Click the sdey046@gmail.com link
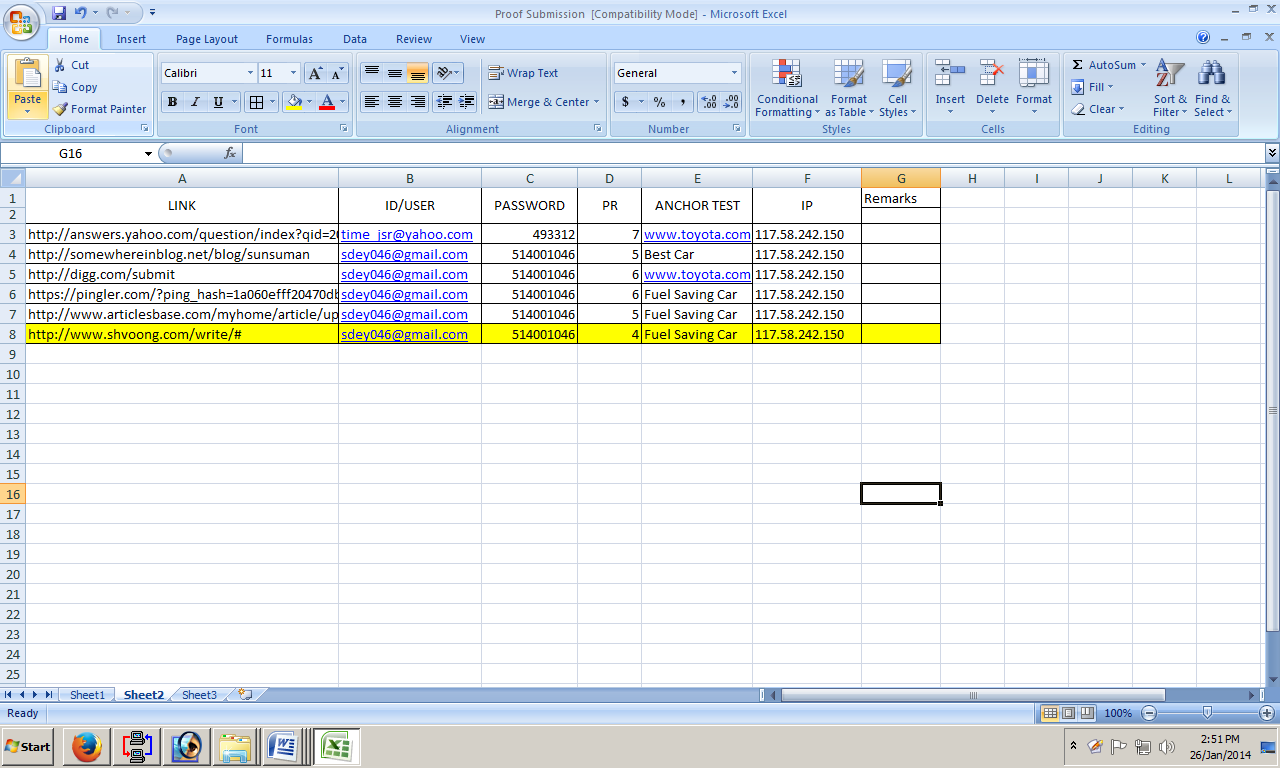This screenshot has width=1280, height=768. click(x=404, y=254)
